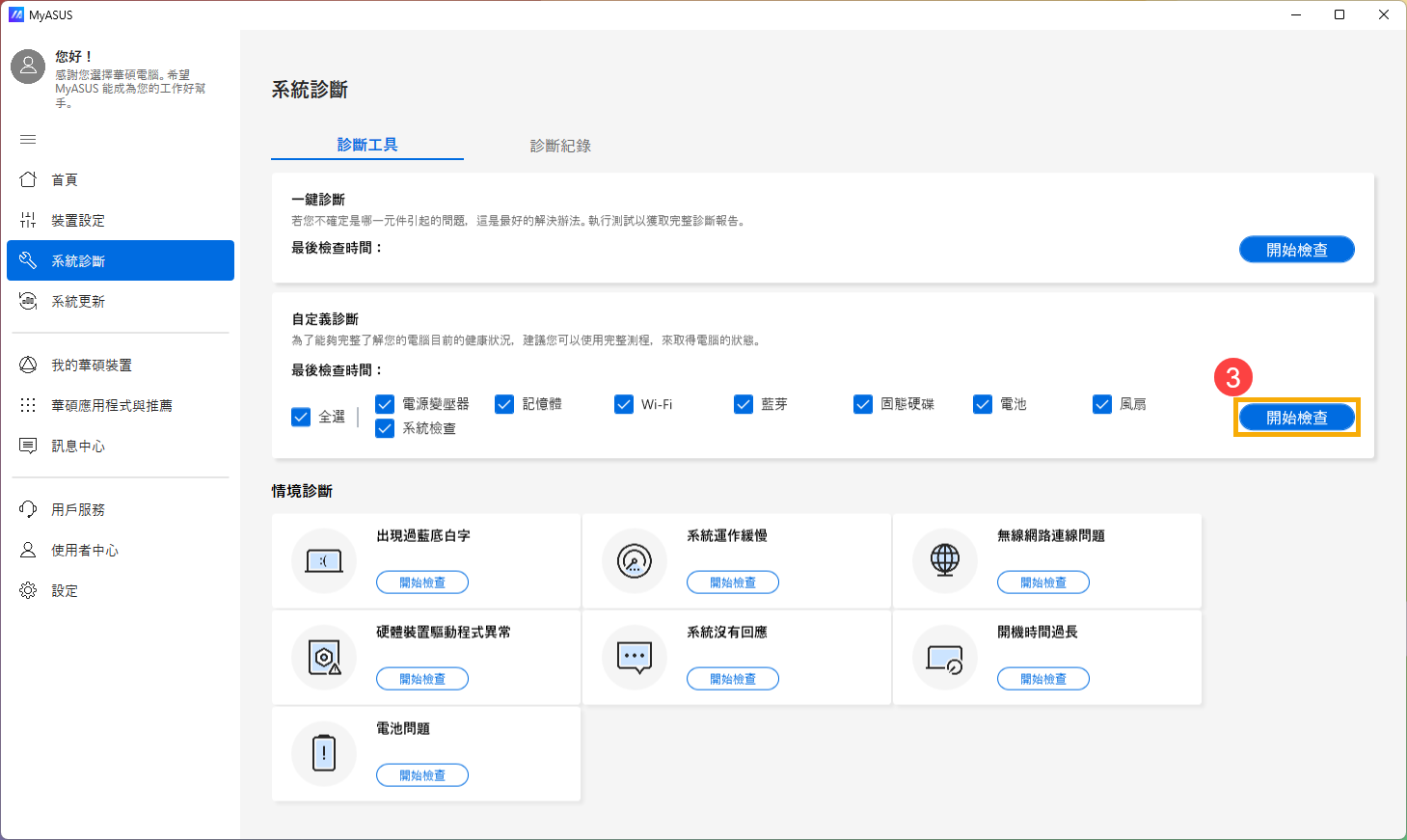Open 用戶服務 in the sidebar
The image size is (1407, 840).
pyautogui.click(x=121, y=509)
